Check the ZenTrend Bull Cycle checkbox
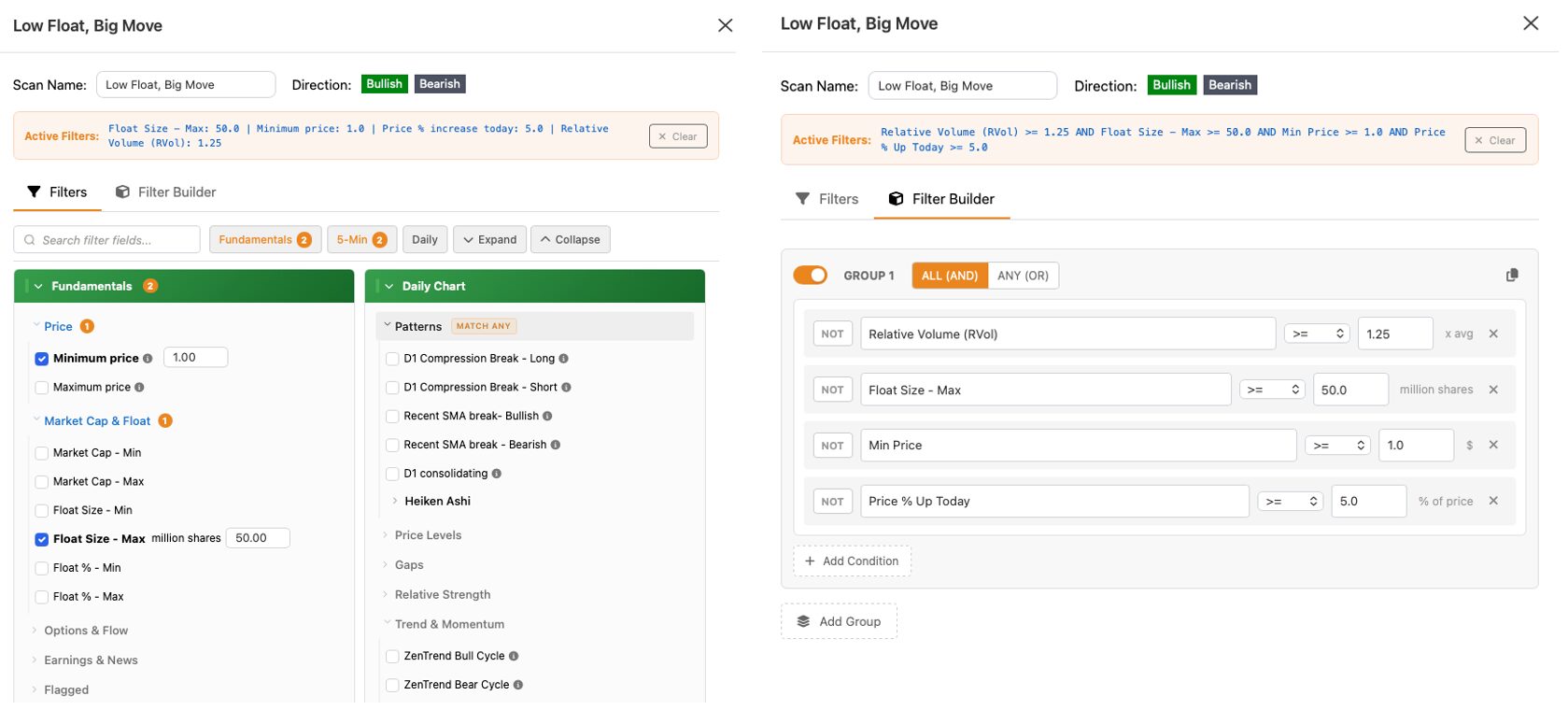1568x710 pixels. point(392,657)
